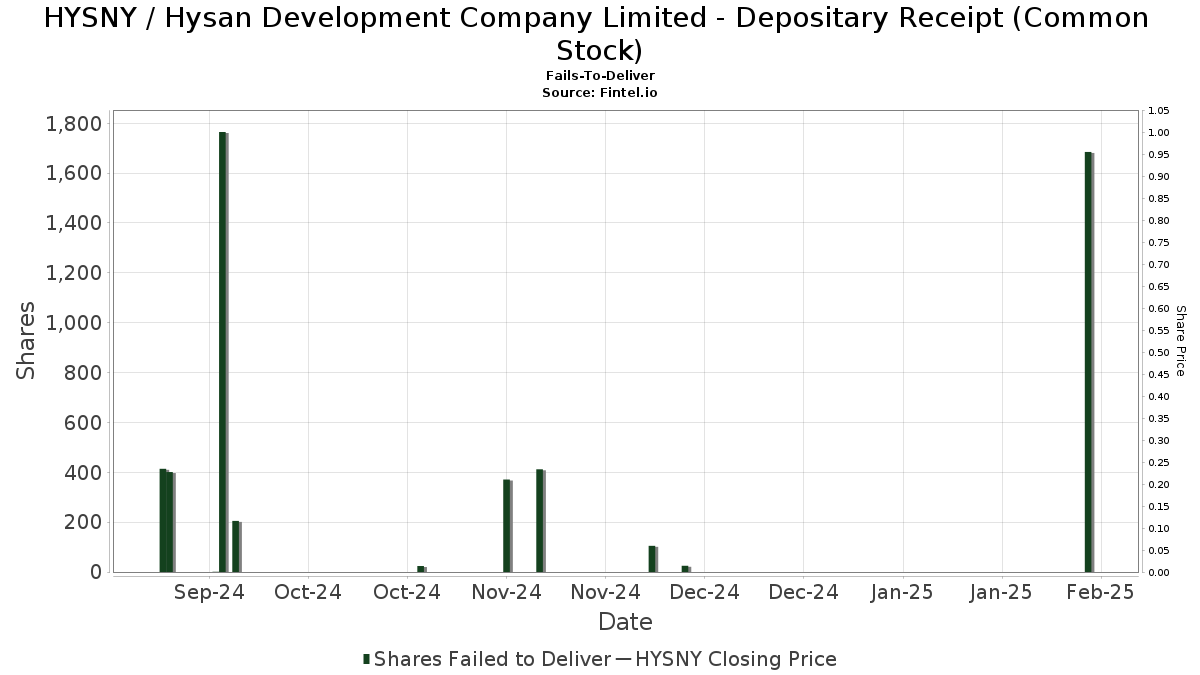Click the first 'Jan-25' x-axis label
The height and width of the screenshot is (675, 1200).
pos(902,592)
